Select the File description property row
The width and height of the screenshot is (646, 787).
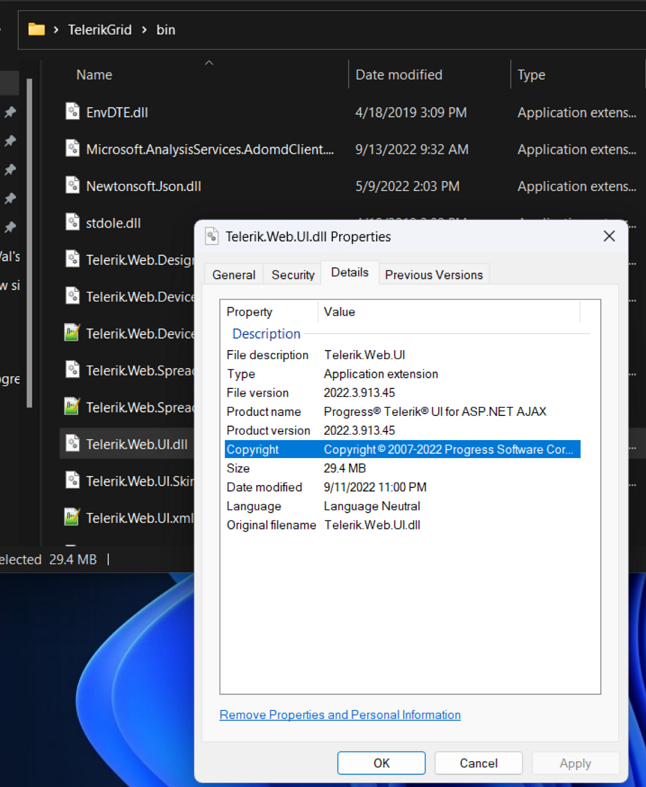coord(403,355)
